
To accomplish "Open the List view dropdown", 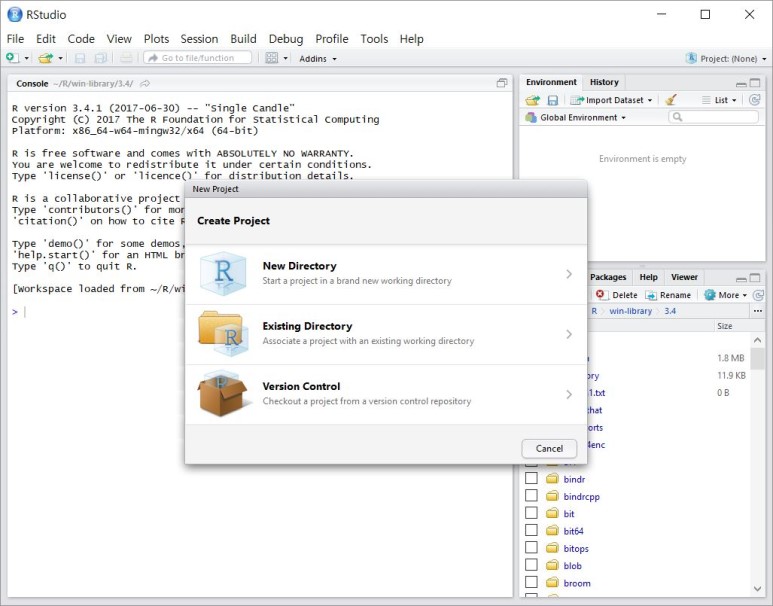I will click(x=719, y=100).
